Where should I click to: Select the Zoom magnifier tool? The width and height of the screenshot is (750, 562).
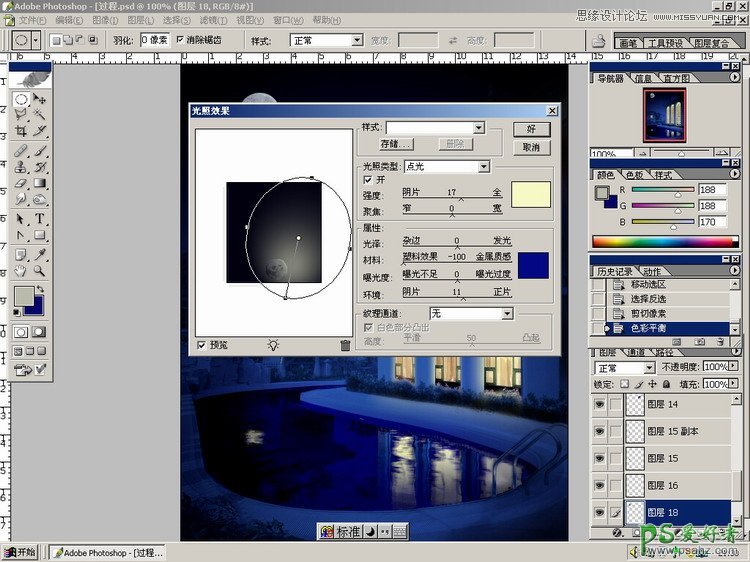[40, 270]
